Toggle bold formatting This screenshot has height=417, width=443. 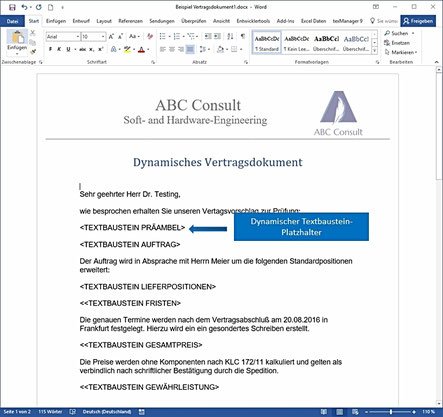point(50,49)
